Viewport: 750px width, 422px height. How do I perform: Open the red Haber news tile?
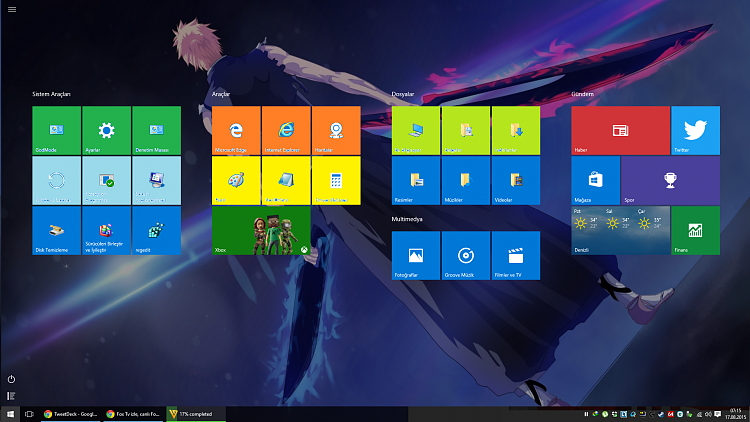tap(620, 130)
